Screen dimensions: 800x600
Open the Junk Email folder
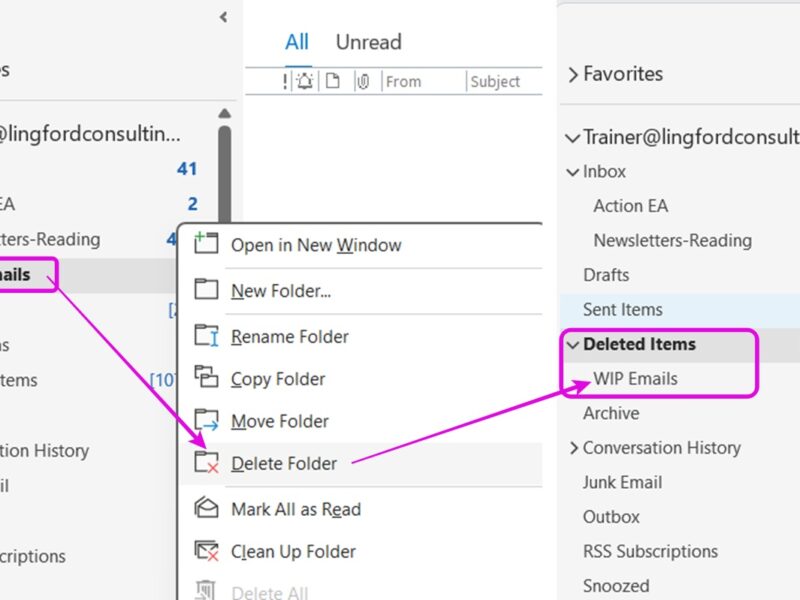(622, 482)
